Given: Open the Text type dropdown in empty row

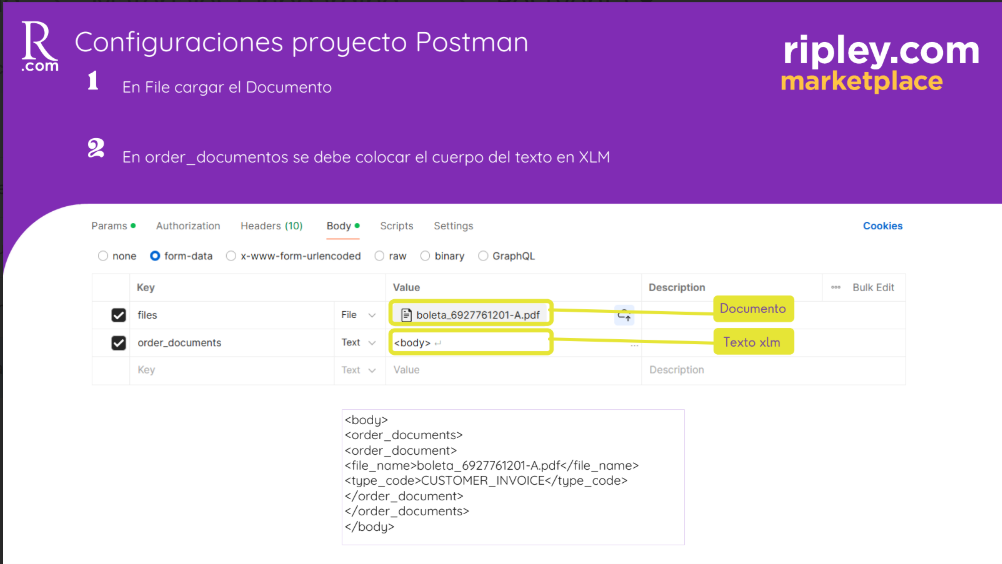Looking at the screenshot, I should click(358, 370).
